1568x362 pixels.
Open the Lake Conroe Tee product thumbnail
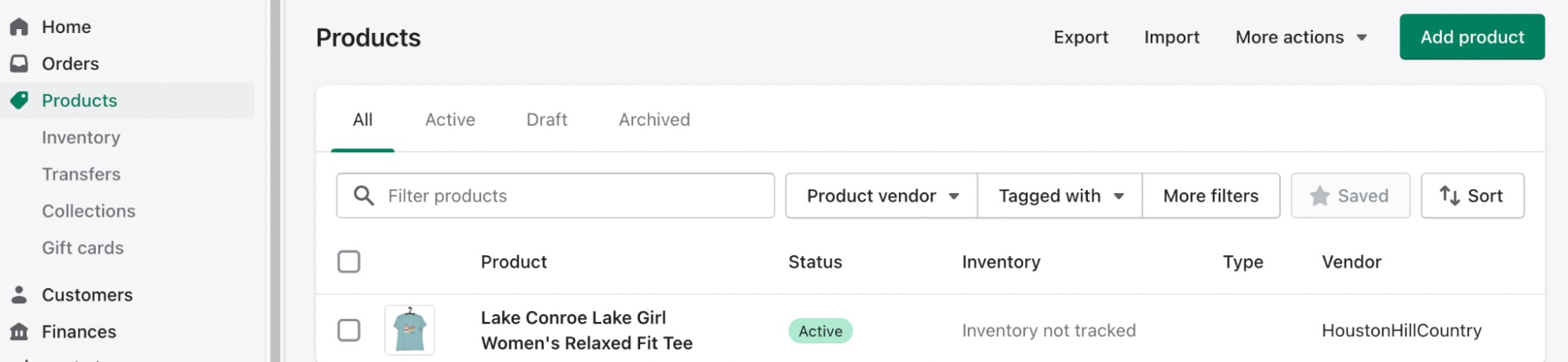(x=409, y=331)
